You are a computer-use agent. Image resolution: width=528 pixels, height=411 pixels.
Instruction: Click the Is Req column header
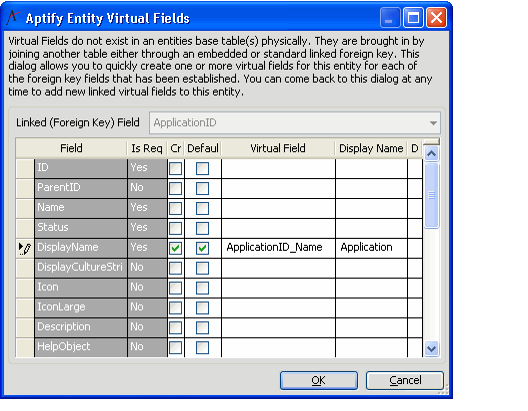147,148
